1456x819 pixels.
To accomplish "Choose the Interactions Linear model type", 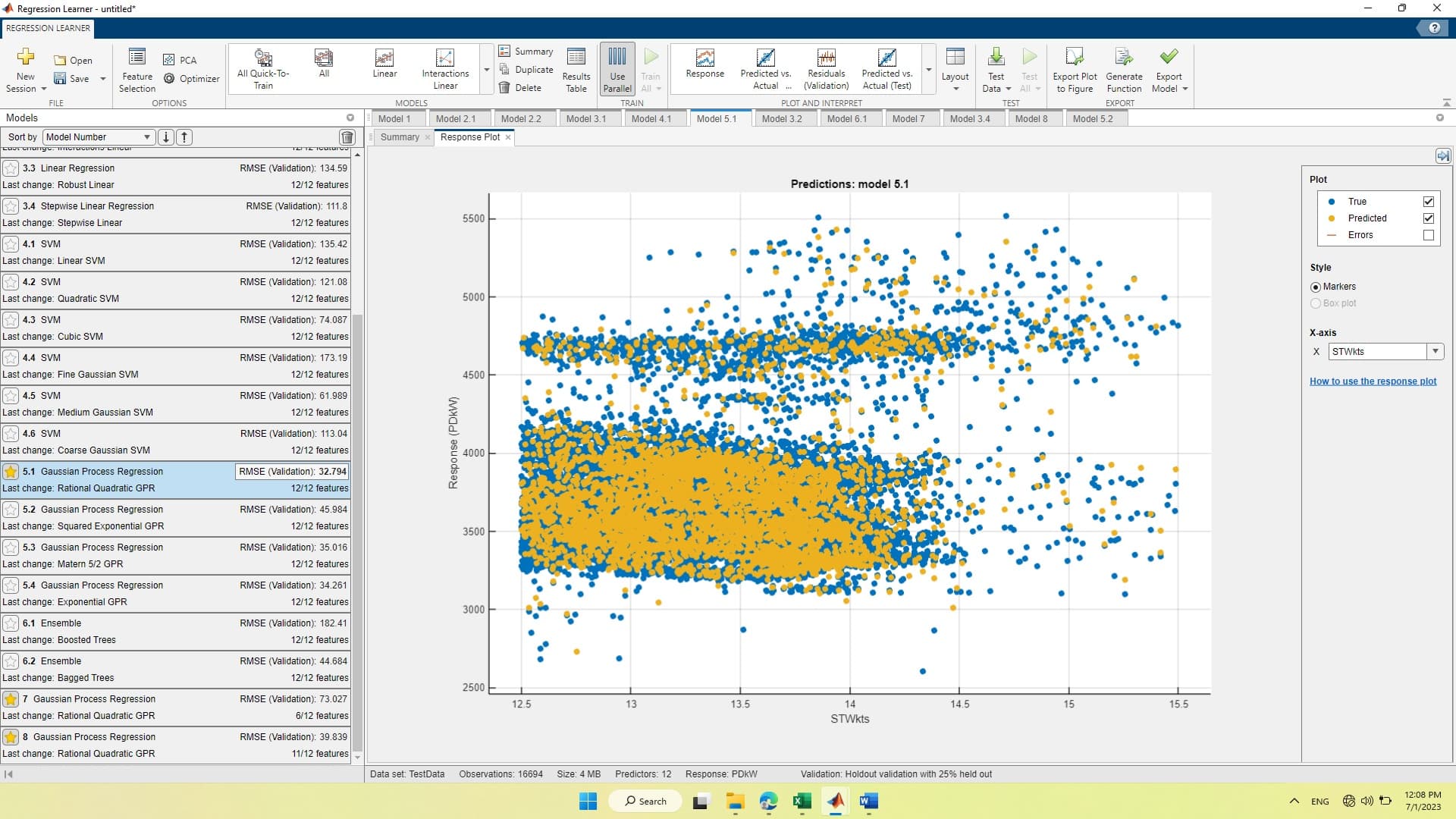I will 445,69.
